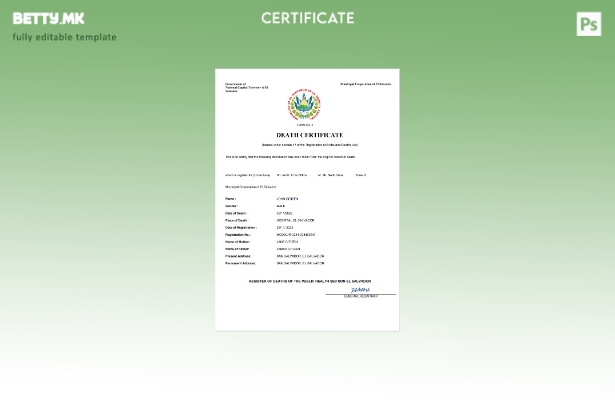This screenshot has height=400, width=615.
Task: Click the Date of Registration label
Action: tap(240, 227)
